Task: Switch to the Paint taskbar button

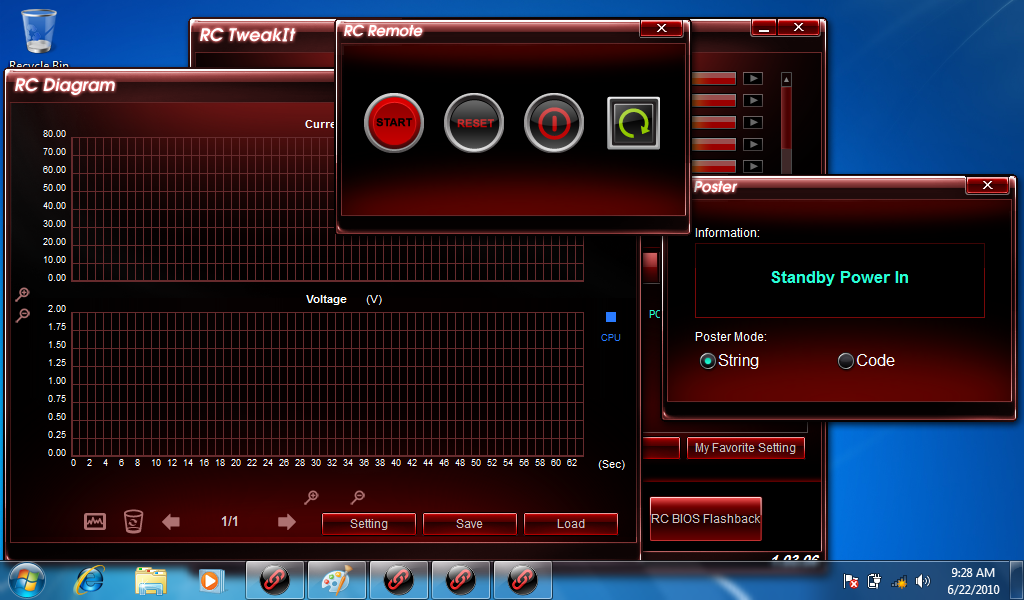Action: [337, 580]
